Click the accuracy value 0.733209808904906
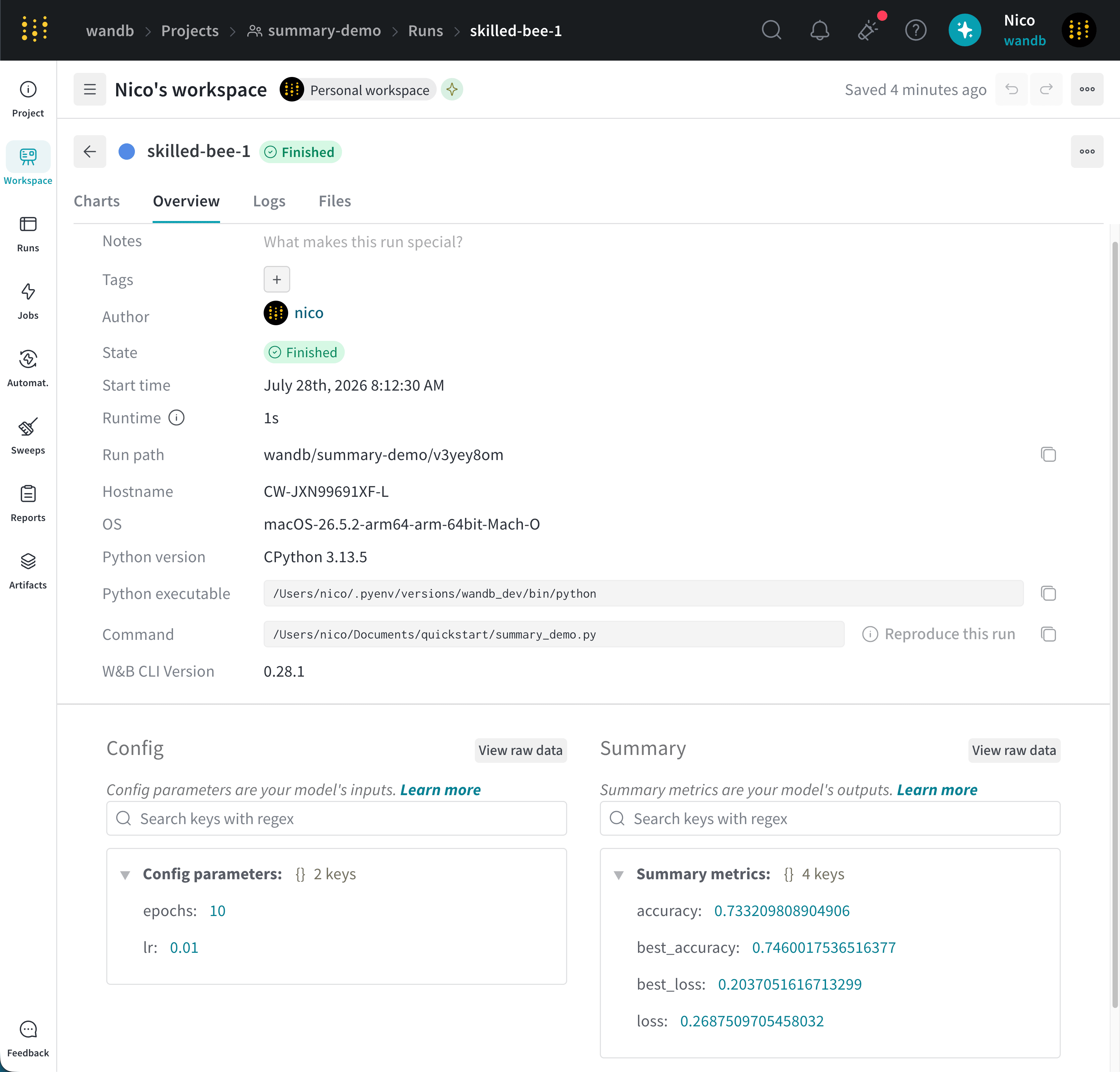 [782, 911]
